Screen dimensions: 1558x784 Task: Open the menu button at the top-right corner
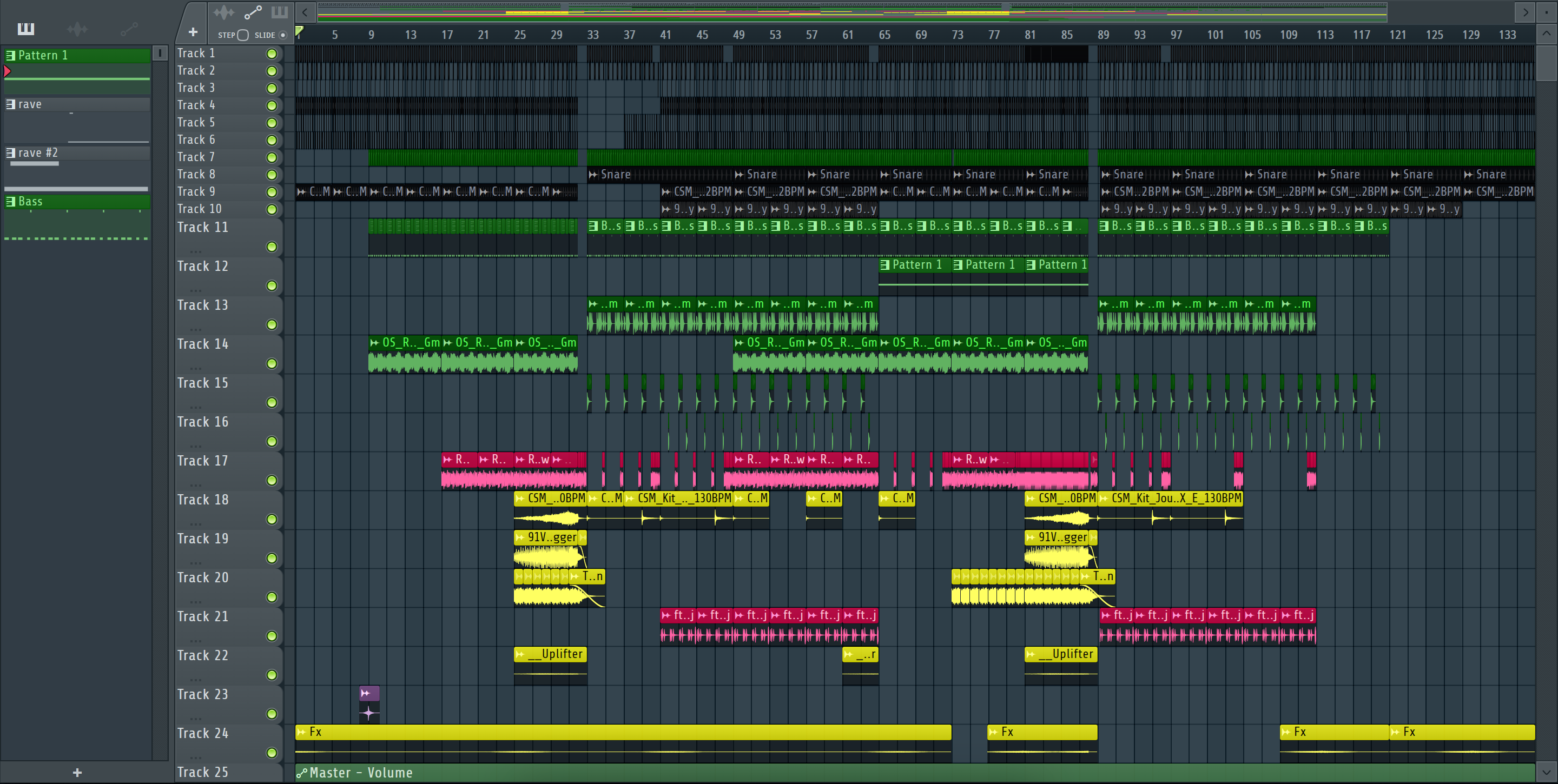[1546, 12]
